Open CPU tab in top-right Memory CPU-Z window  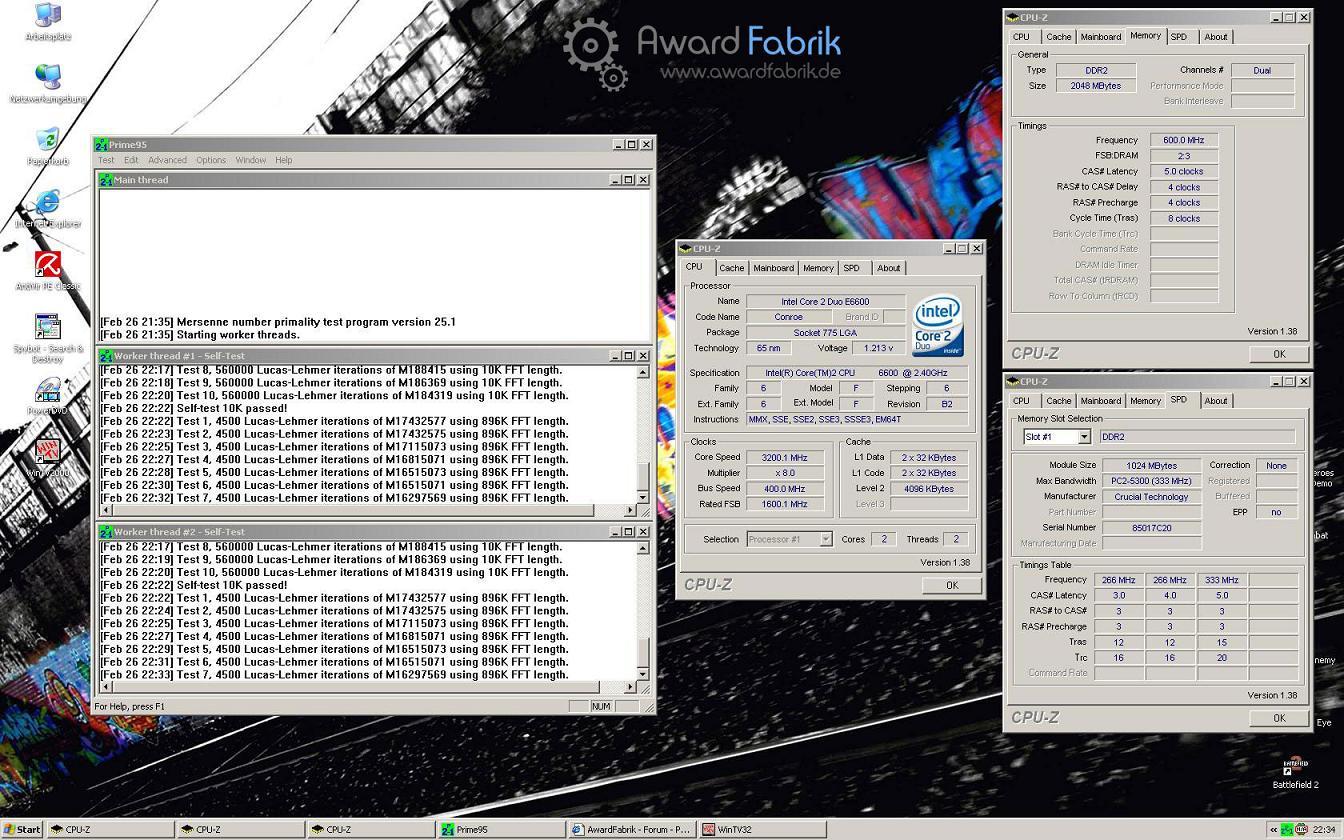click(x=1021, y=37)
